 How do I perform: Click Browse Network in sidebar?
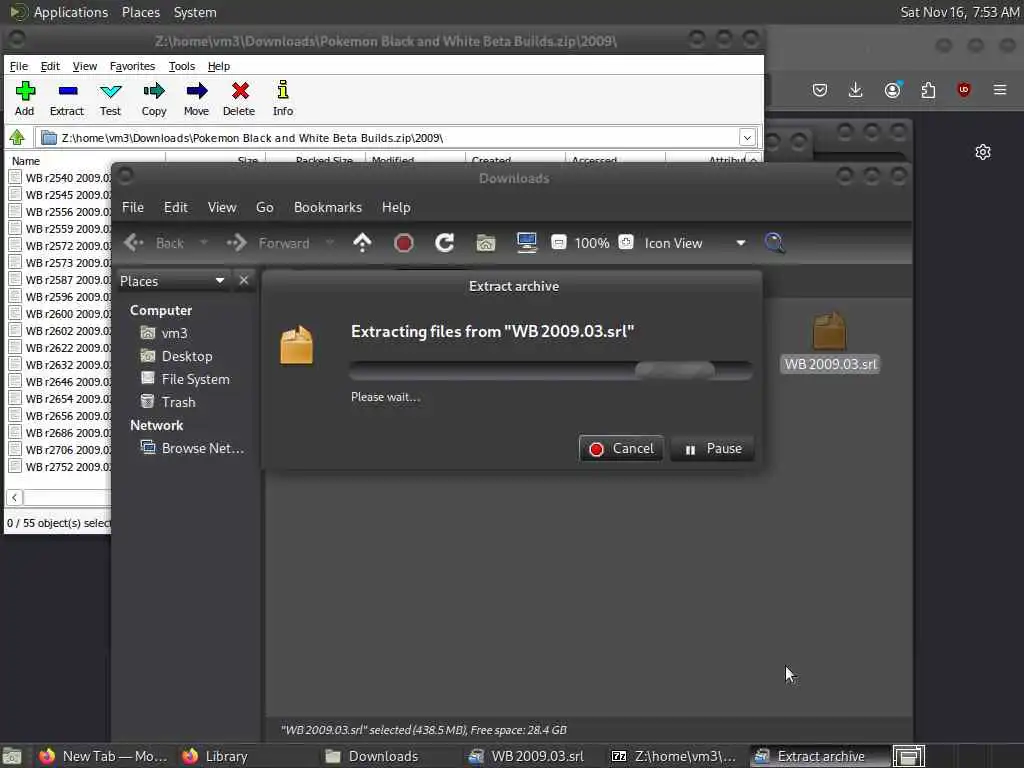pyautogui.click(x=192, y=448)
